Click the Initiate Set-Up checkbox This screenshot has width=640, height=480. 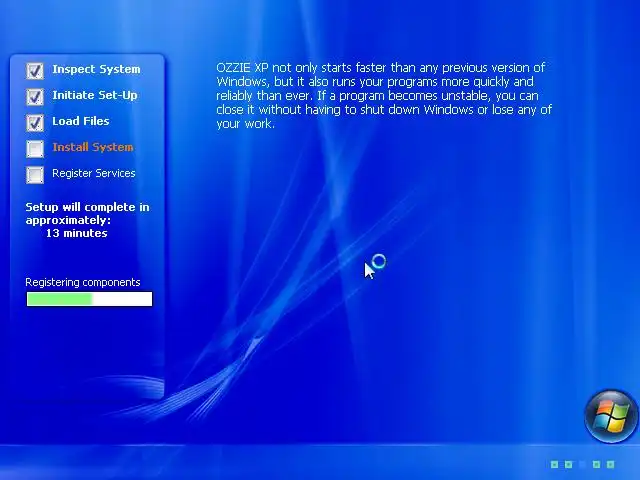click(35, 97)
